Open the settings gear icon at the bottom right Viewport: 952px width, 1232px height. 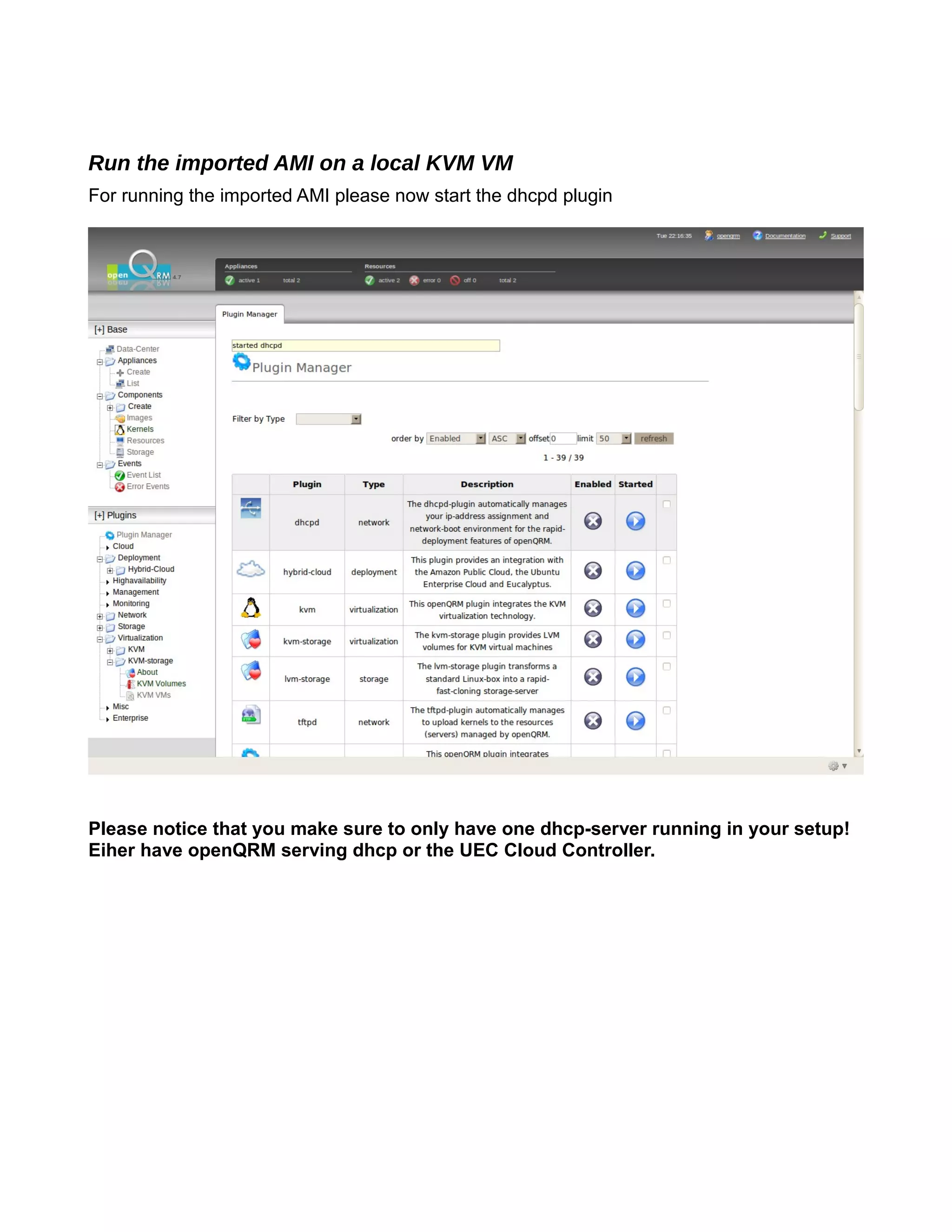click(833, 766)
